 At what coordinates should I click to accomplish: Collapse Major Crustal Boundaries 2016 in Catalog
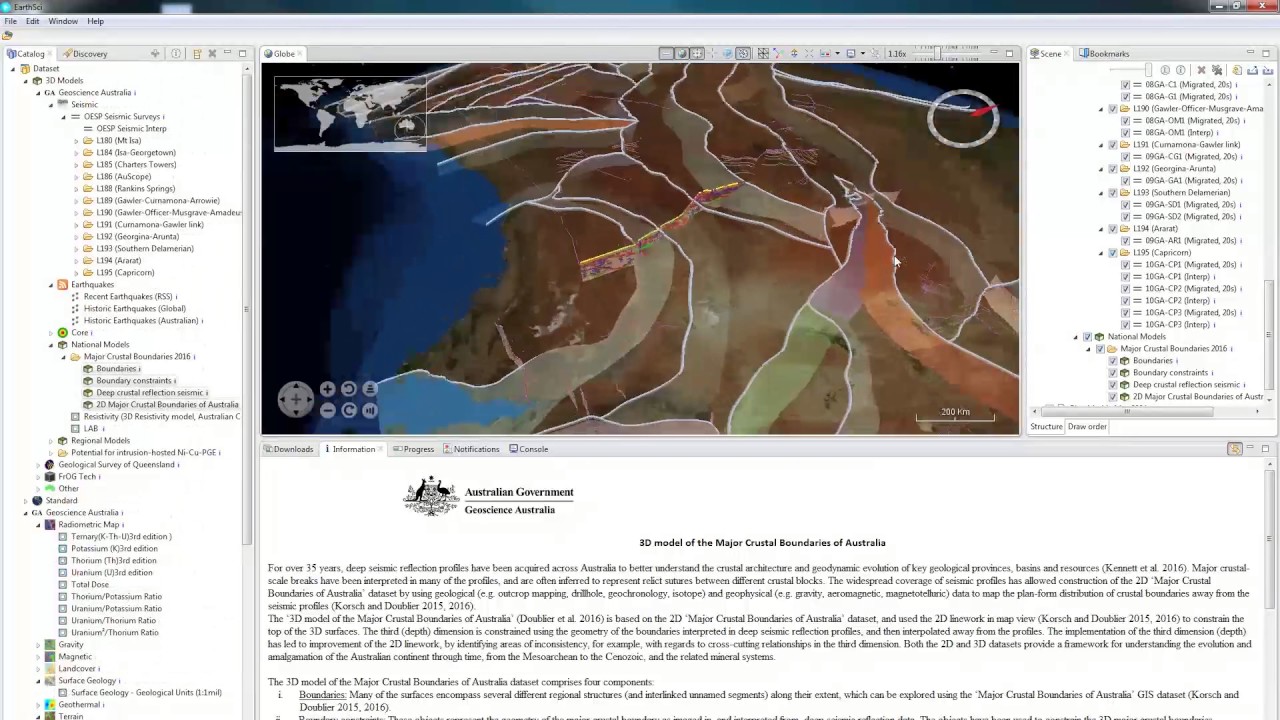point(64,357)
